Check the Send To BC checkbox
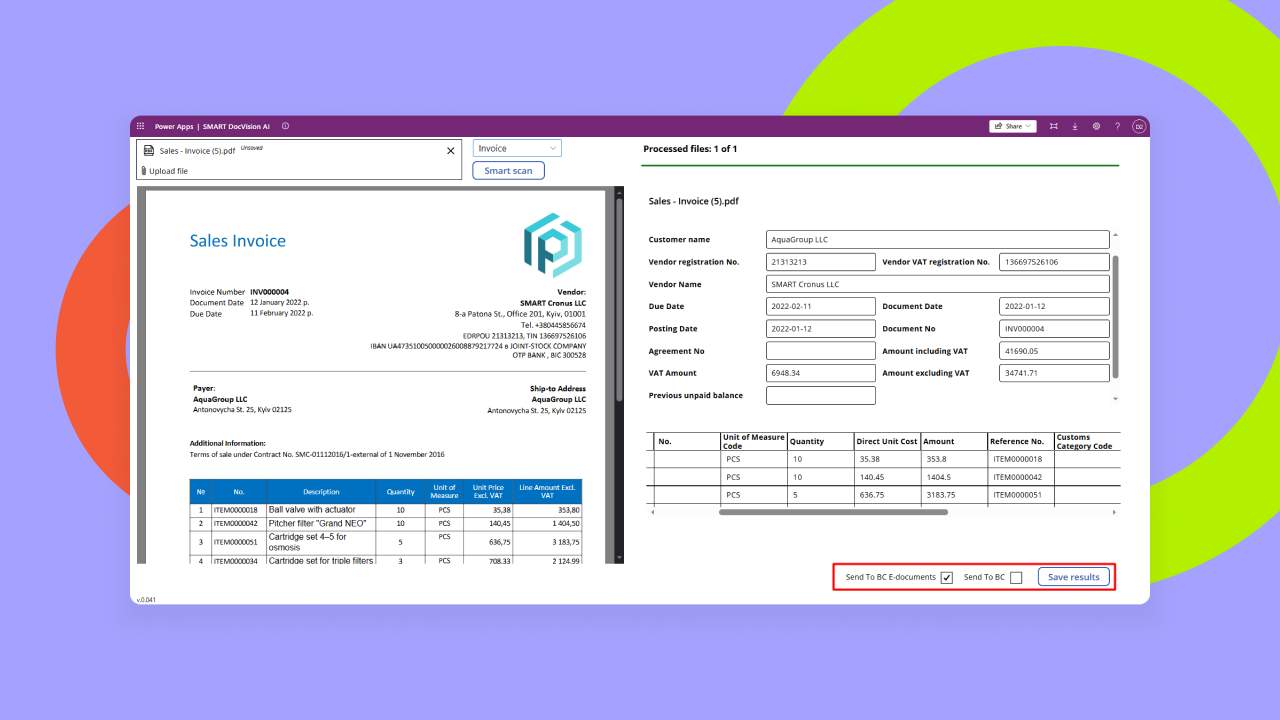The image size is (1280, 720). 1016,577
